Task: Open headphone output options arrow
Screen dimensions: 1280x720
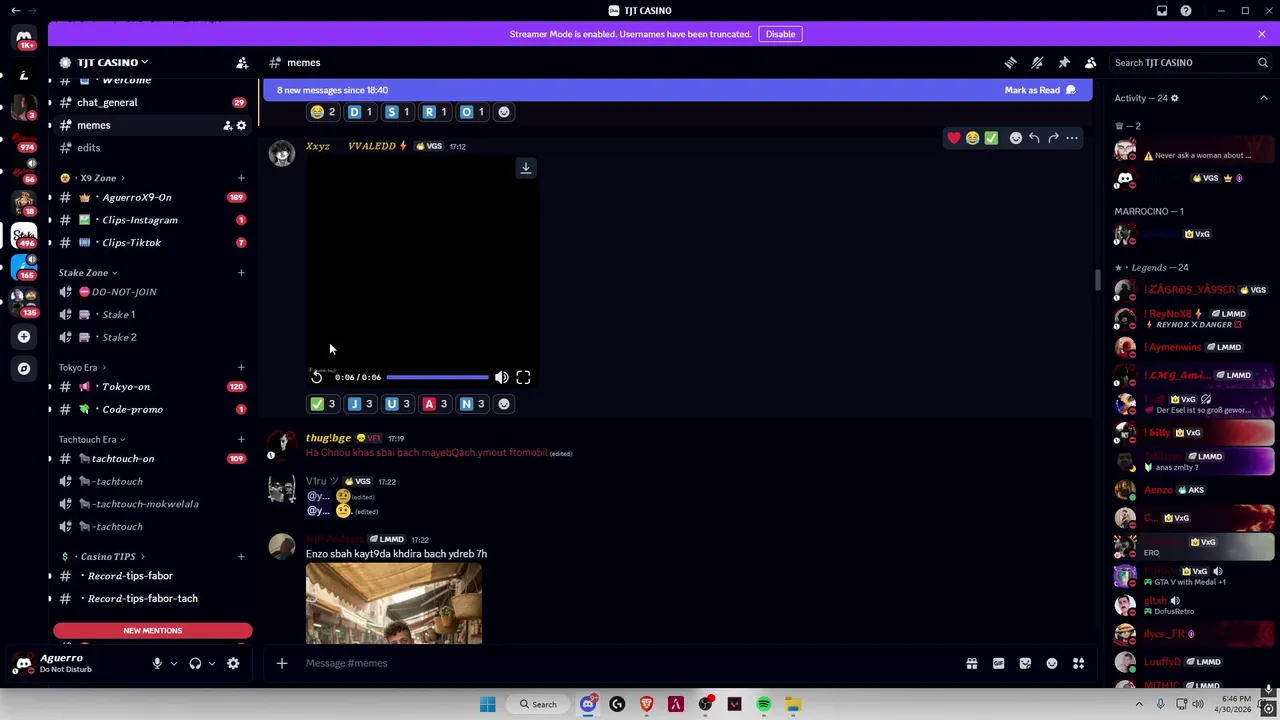Action: pos(212,663)
